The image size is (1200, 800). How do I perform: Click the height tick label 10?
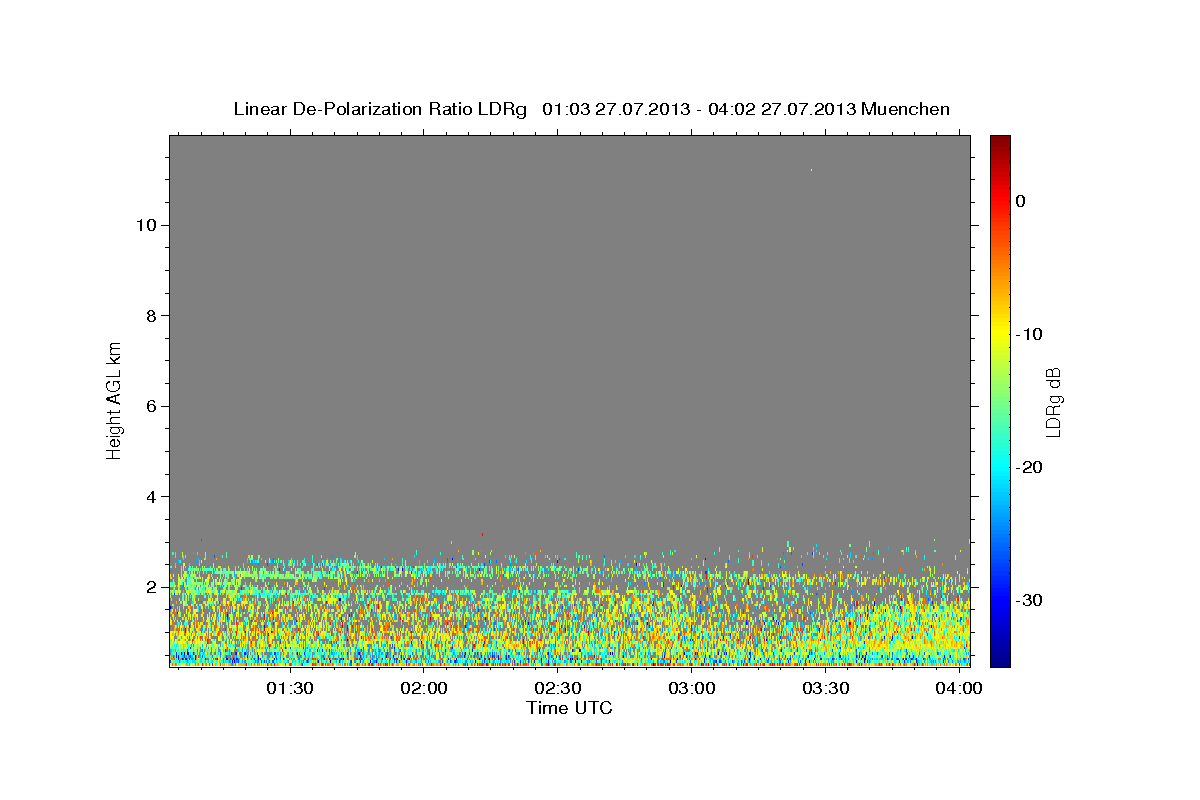click(x=145, y=225)
